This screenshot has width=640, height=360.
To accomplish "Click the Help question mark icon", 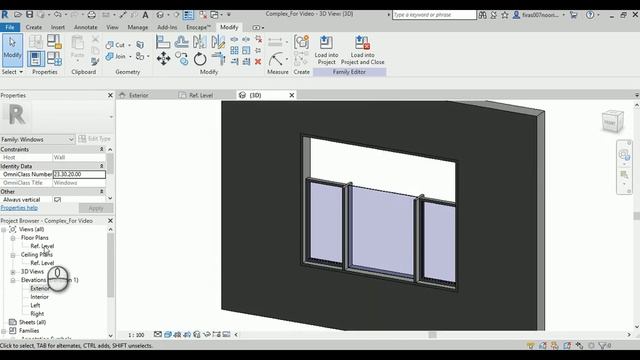I will click(x=590, y=15).
